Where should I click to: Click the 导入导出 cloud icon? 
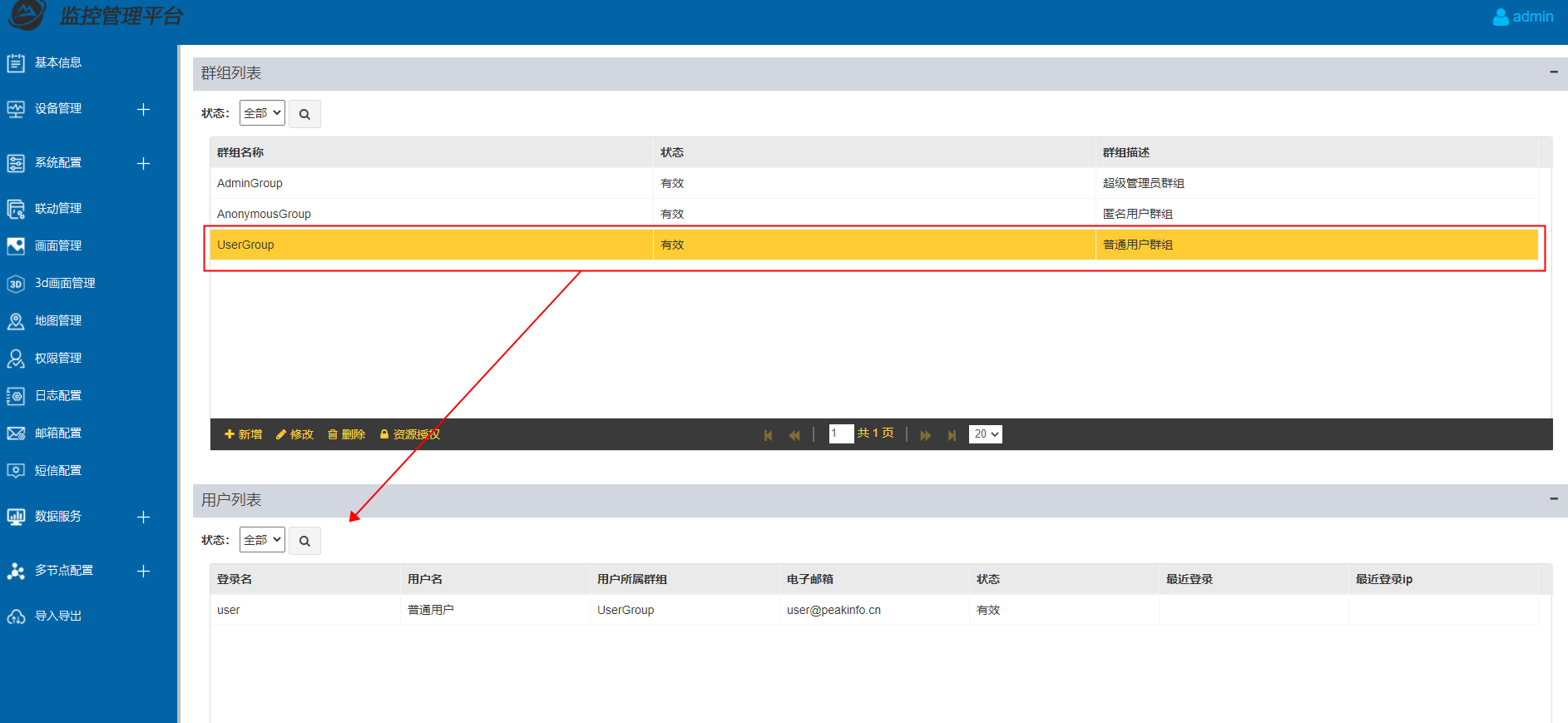click(x=16, y=617)
